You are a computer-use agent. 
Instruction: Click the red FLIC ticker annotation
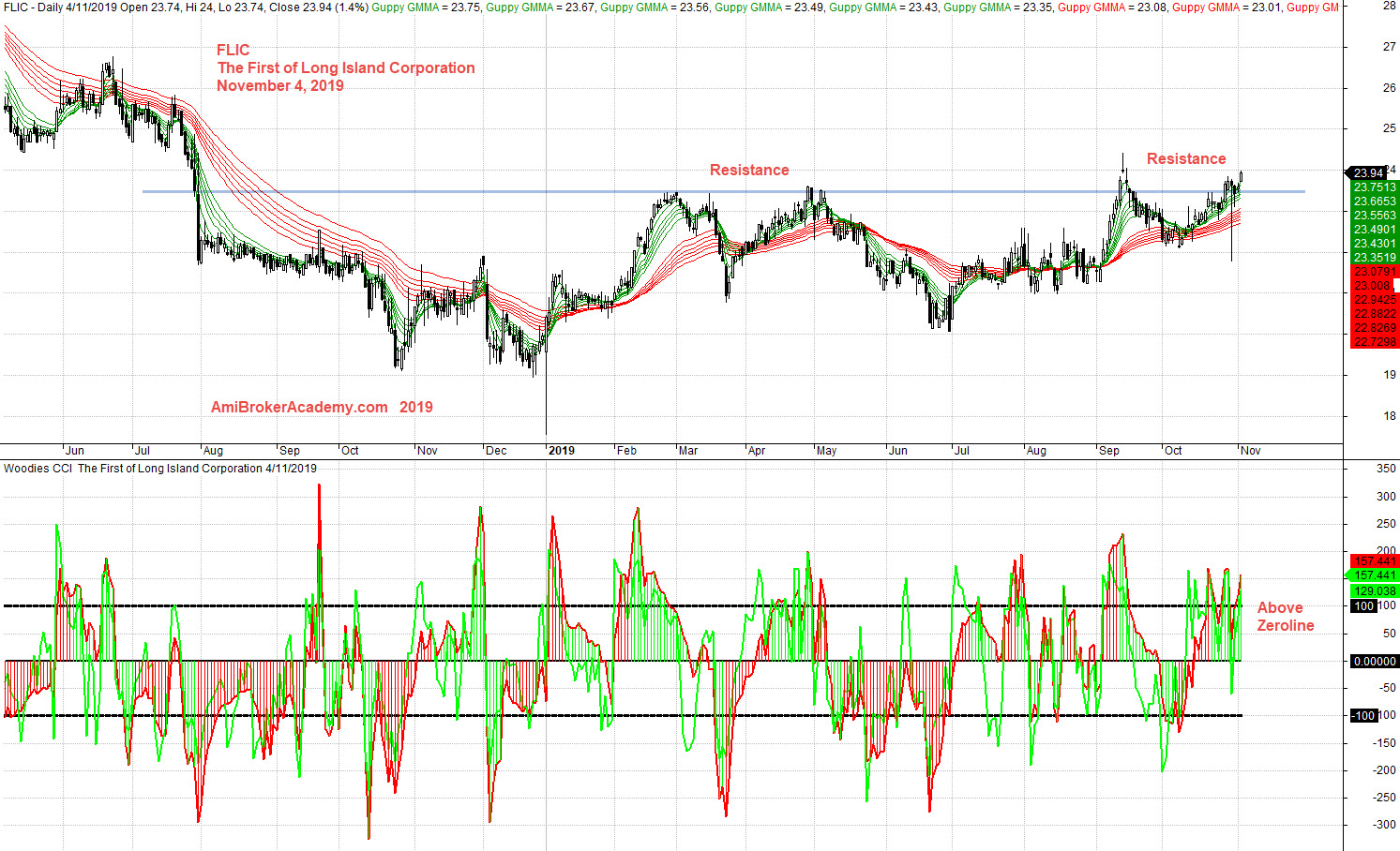click(233, 50)
